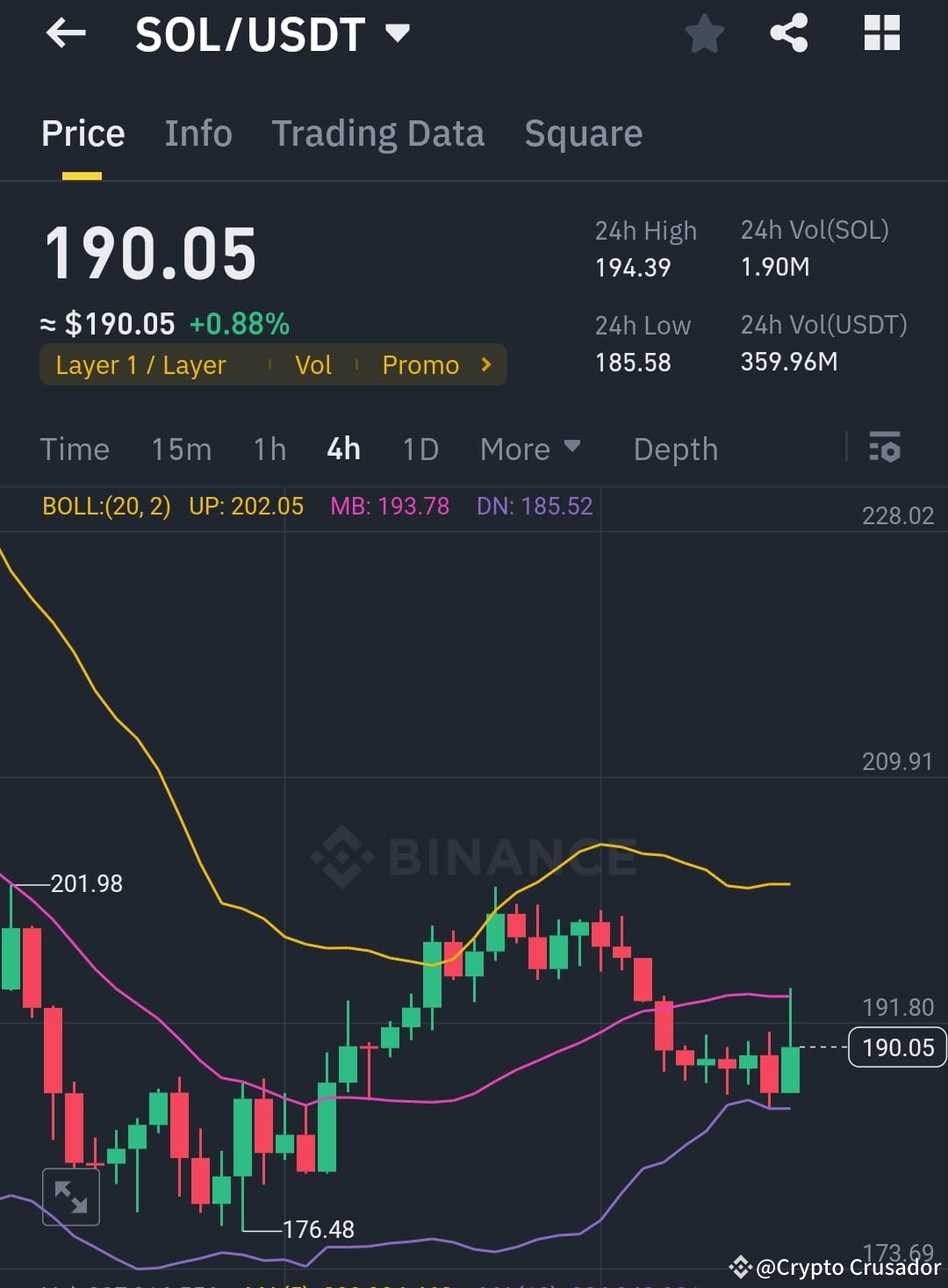Open the Promo section chevron

point(485,364)
